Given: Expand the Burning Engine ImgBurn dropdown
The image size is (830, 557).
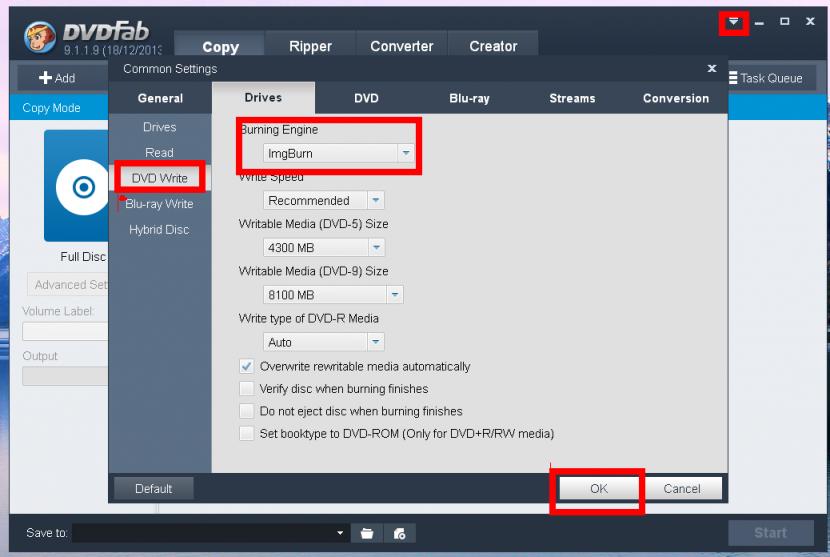Looking at the screenshot, I should [x=406, y=153].
